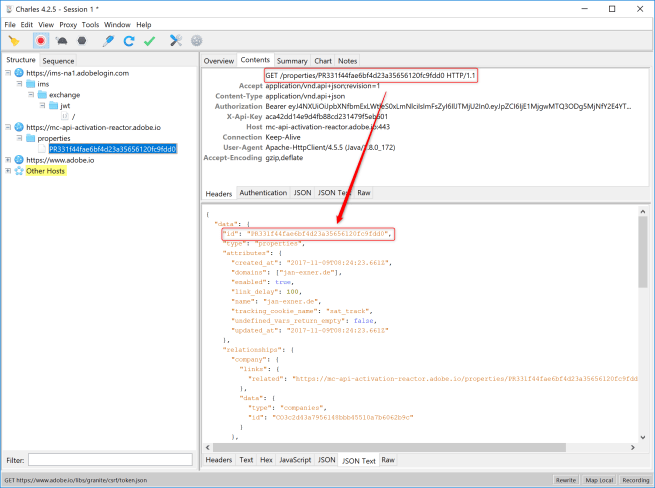Image resolution: width=655 pixels, height=488 pixels.
Task: Select the Summary tab
Action: click(292, 61)
